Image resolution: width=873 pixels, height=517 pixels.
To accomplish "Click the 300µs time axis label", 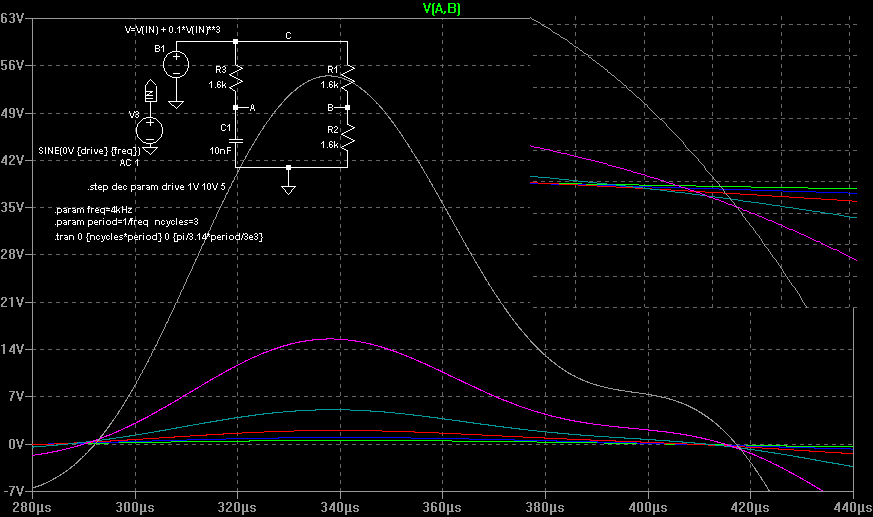I will tap(135, 508).
